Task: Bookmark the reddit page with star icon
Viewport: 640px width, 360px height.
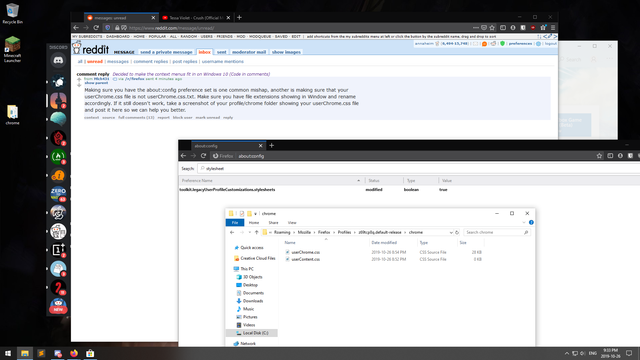Action: coord(492,28)
